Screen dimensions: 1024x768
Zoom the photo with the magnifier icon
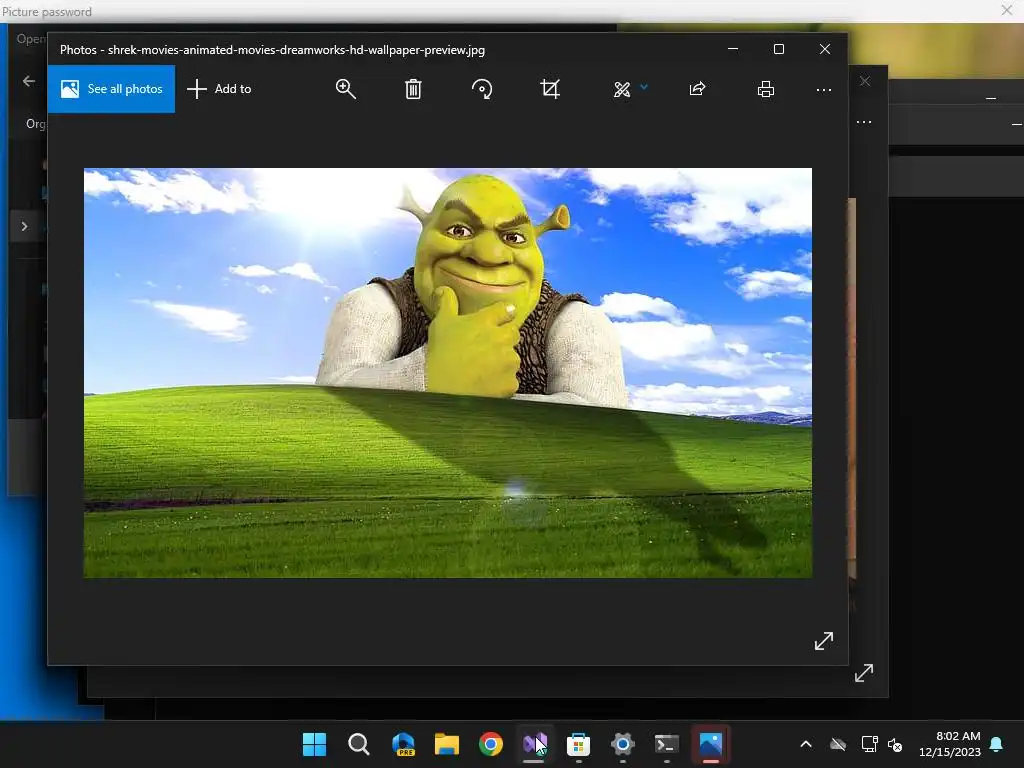pos(345,89)
